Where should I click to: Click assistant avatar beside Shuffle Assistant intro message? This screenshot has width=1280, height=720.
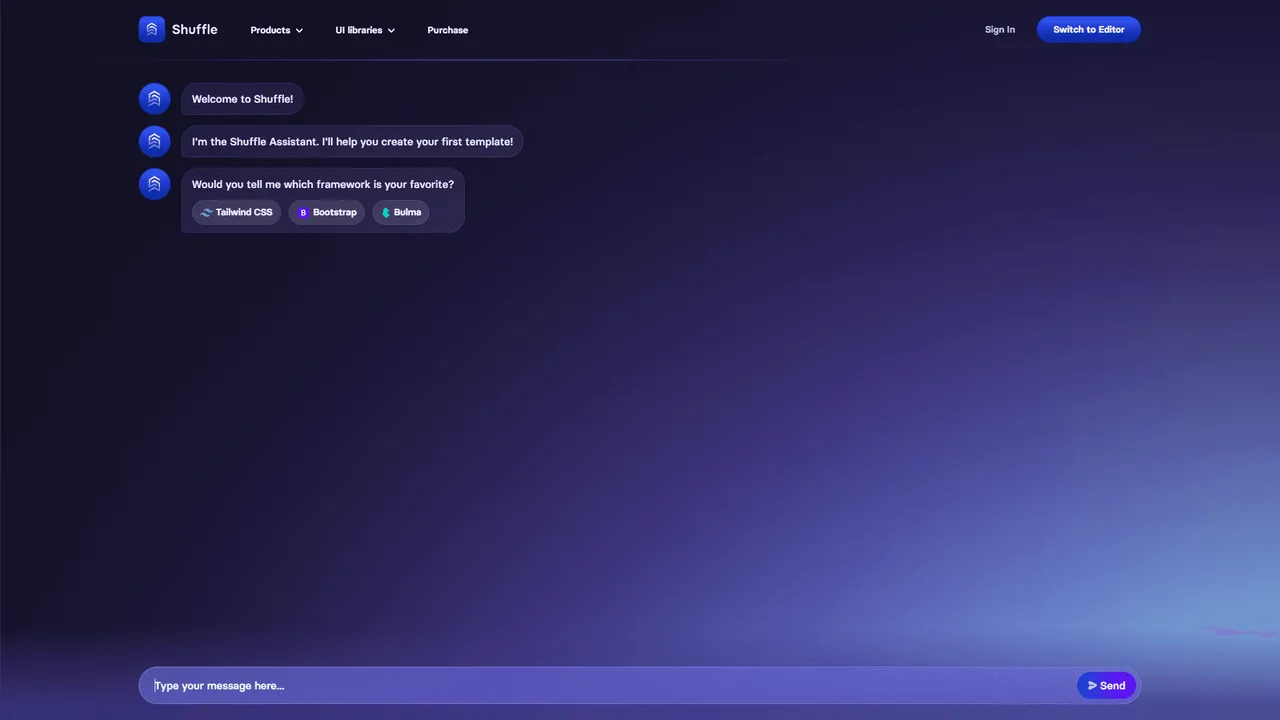(155, 141)
